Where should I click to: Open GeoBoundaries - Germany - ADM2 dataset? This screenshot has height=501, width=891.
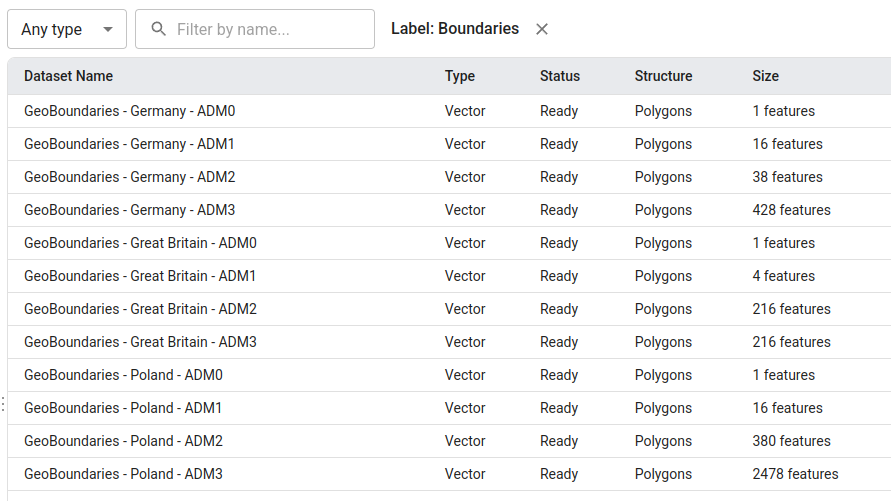pyautogui.click(x=129, y=177)
